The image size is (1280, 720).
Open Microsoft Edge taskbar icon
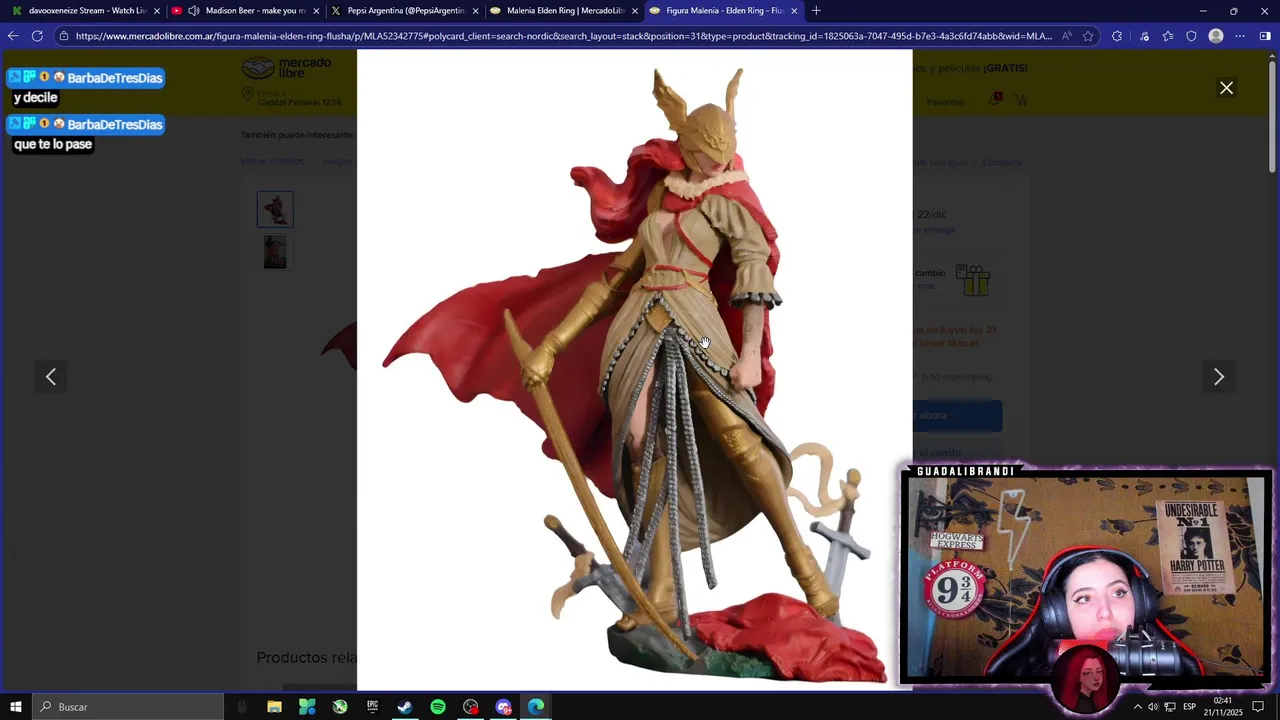[x=536, y=707]
